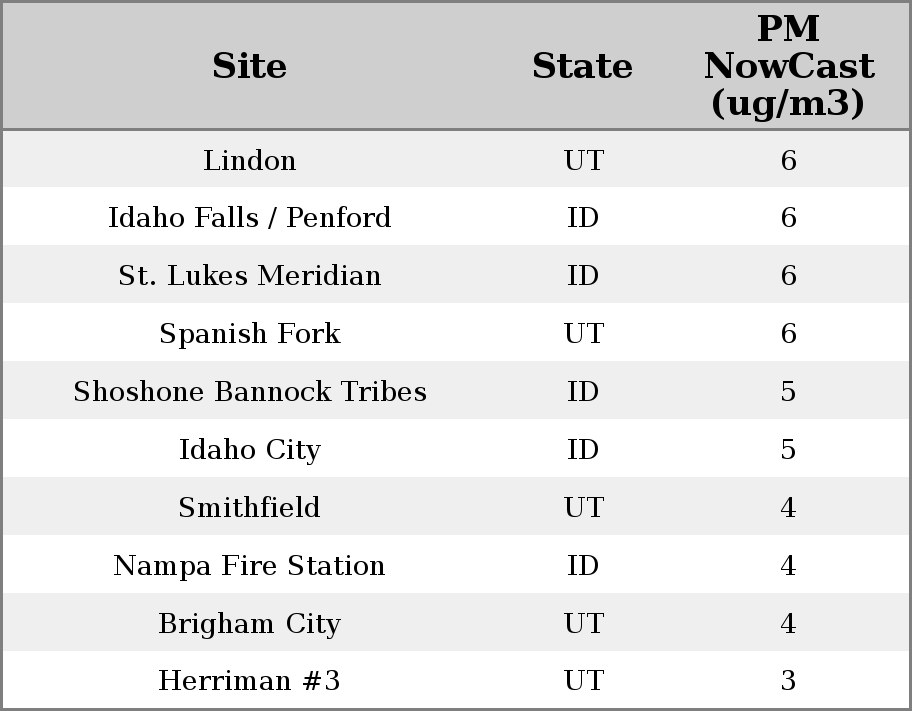Click the Site column header

pos(249,66)
